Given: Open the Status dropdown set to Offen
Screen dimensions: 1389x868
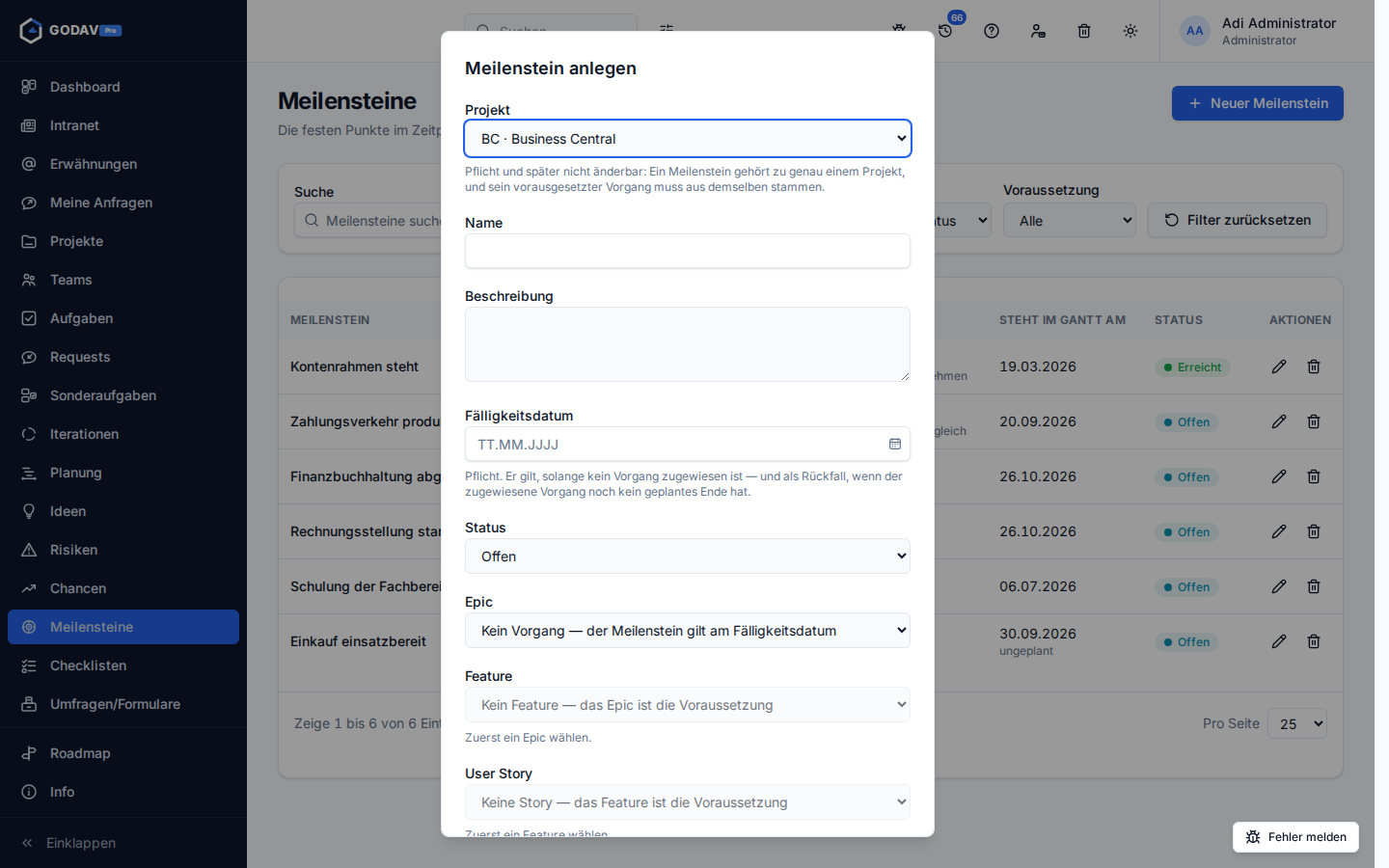Looking at the screenshot, I should tap(688, 556).
